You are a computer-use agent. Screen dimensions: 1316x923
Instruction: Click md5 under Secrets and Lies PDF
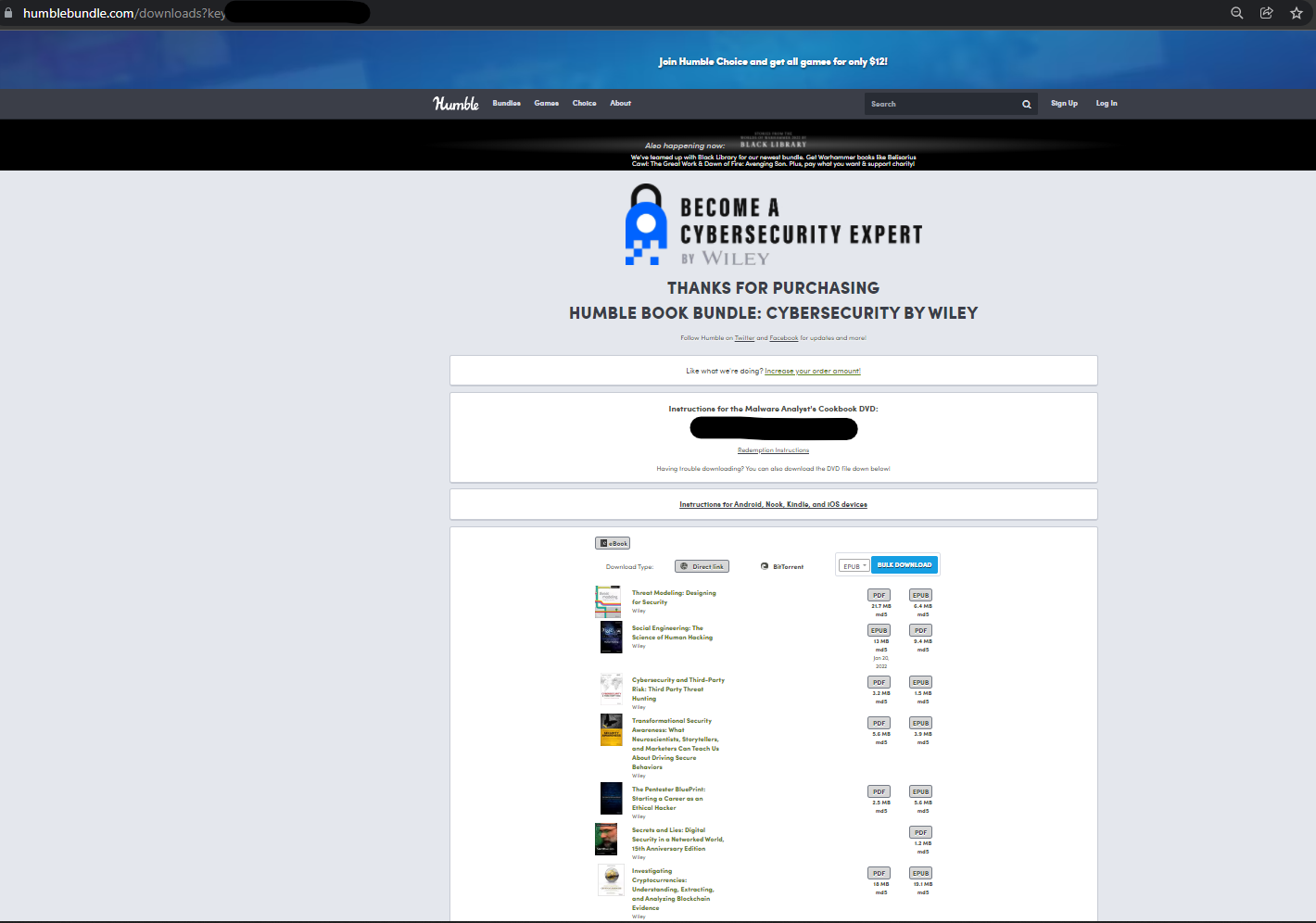pos(922,853)
